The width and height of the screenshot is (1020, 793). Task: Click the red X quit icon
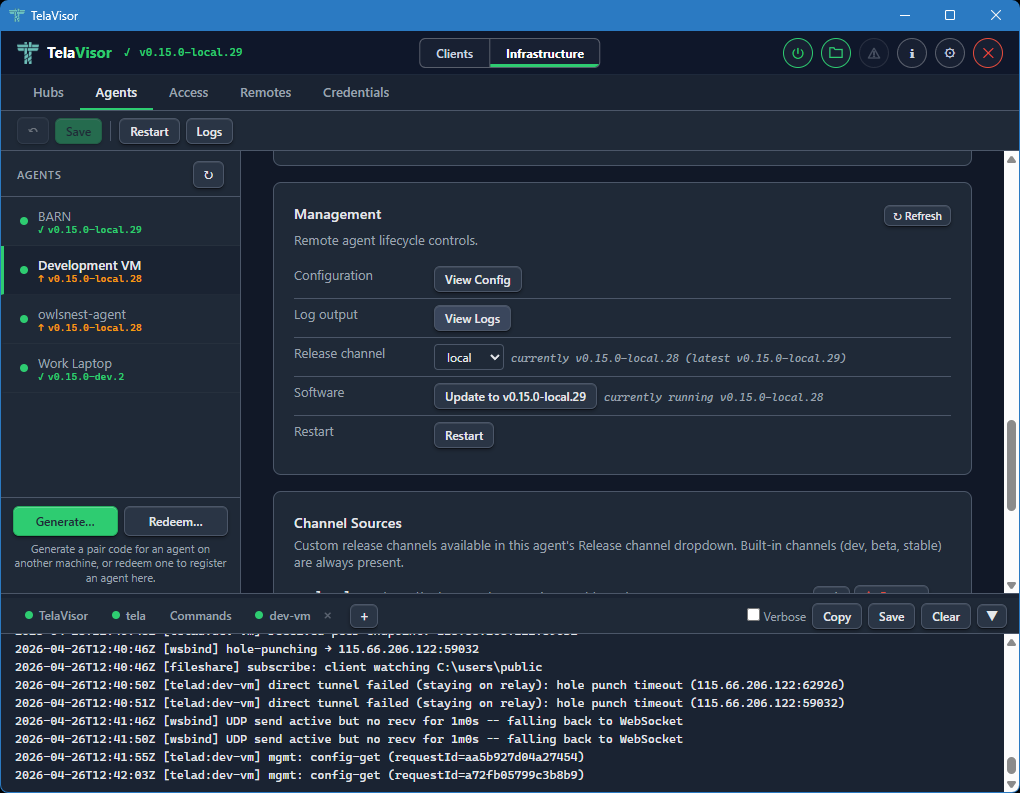click(987, 53)
